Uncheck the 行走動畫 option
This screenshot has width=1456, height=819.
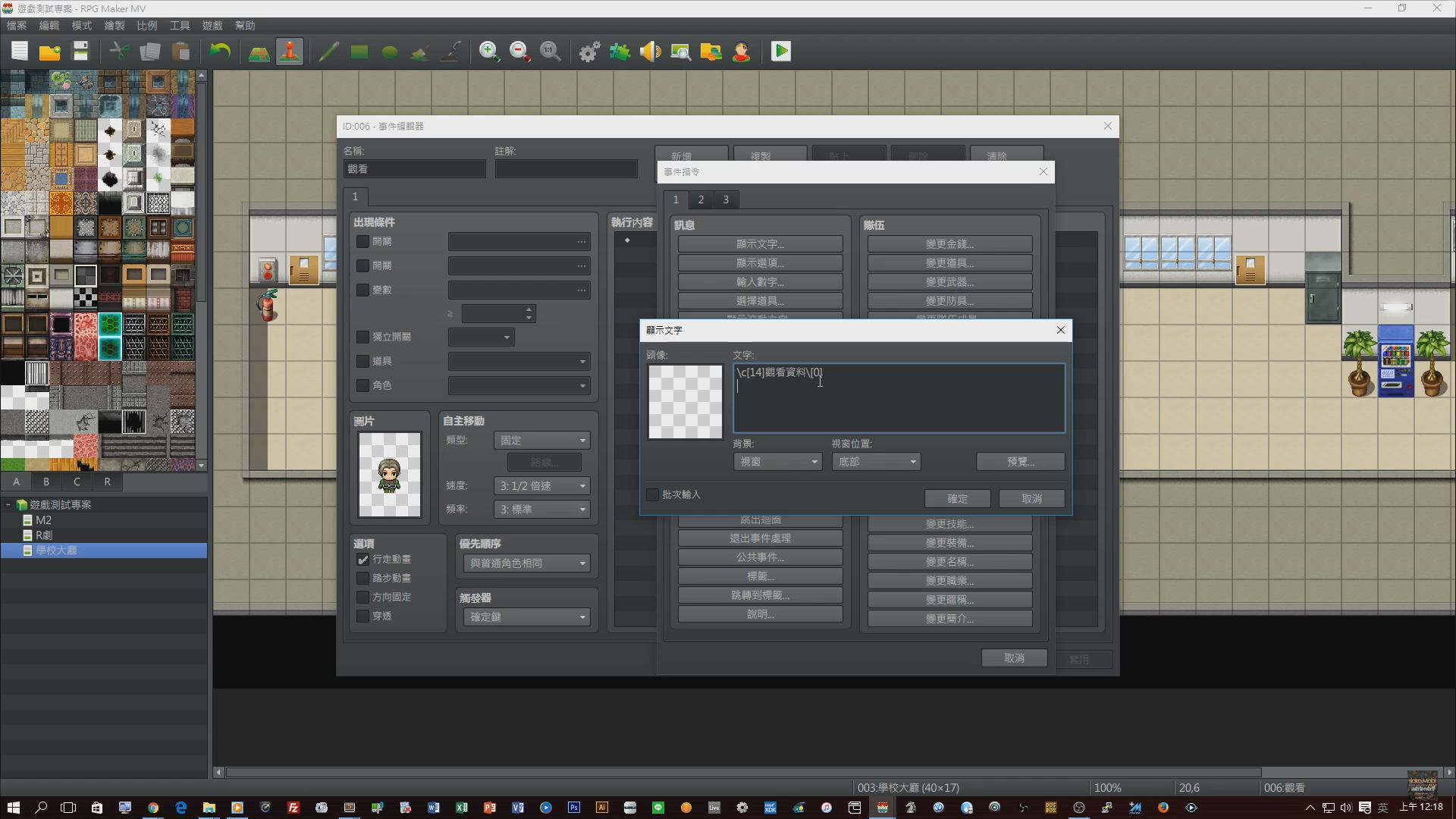362,559
